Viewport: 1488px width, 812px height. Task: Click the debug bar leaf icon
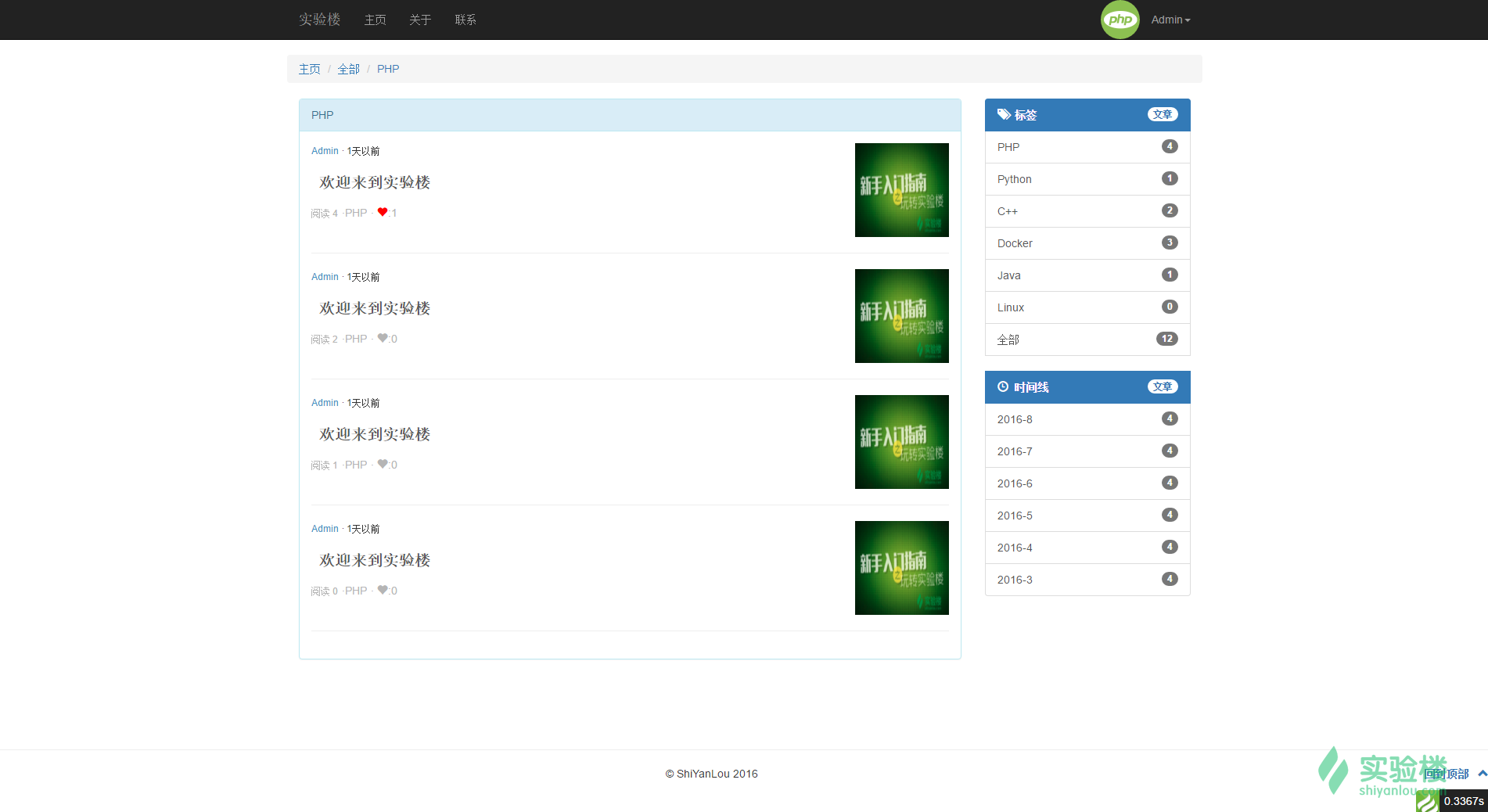1427,801
